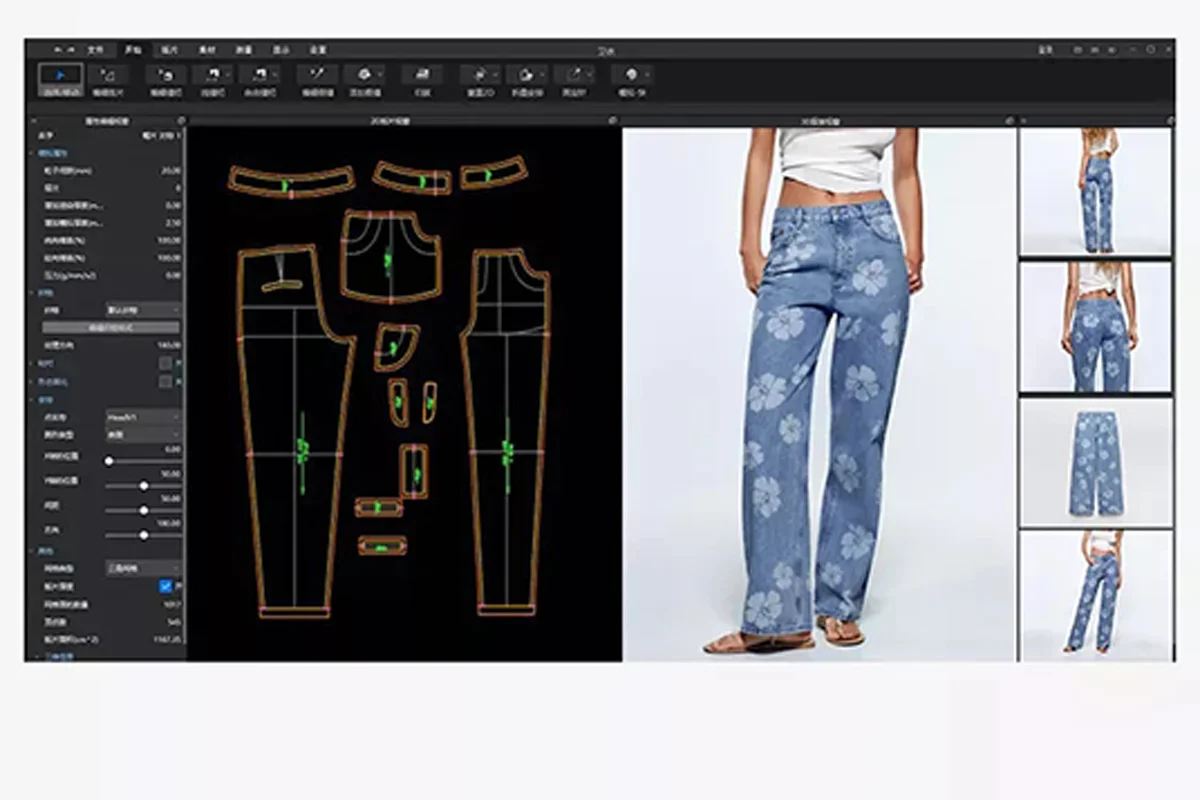Click the pin icon on the property panel header
Screen dimensions: 1200x800
coord(181,120)
